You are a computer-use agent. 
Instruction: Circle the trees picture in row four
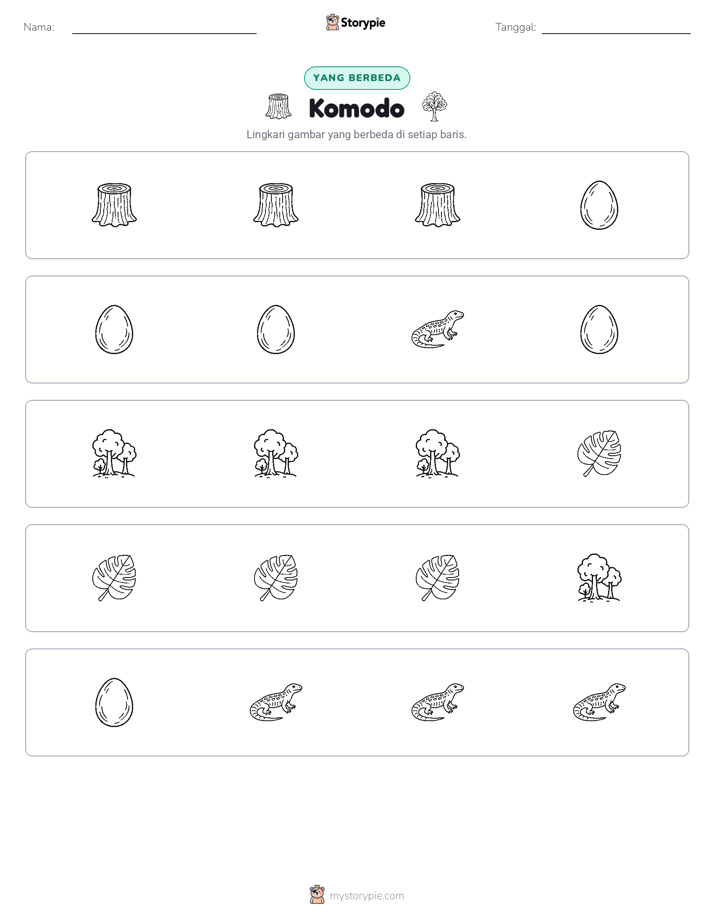tap(599, 578)
